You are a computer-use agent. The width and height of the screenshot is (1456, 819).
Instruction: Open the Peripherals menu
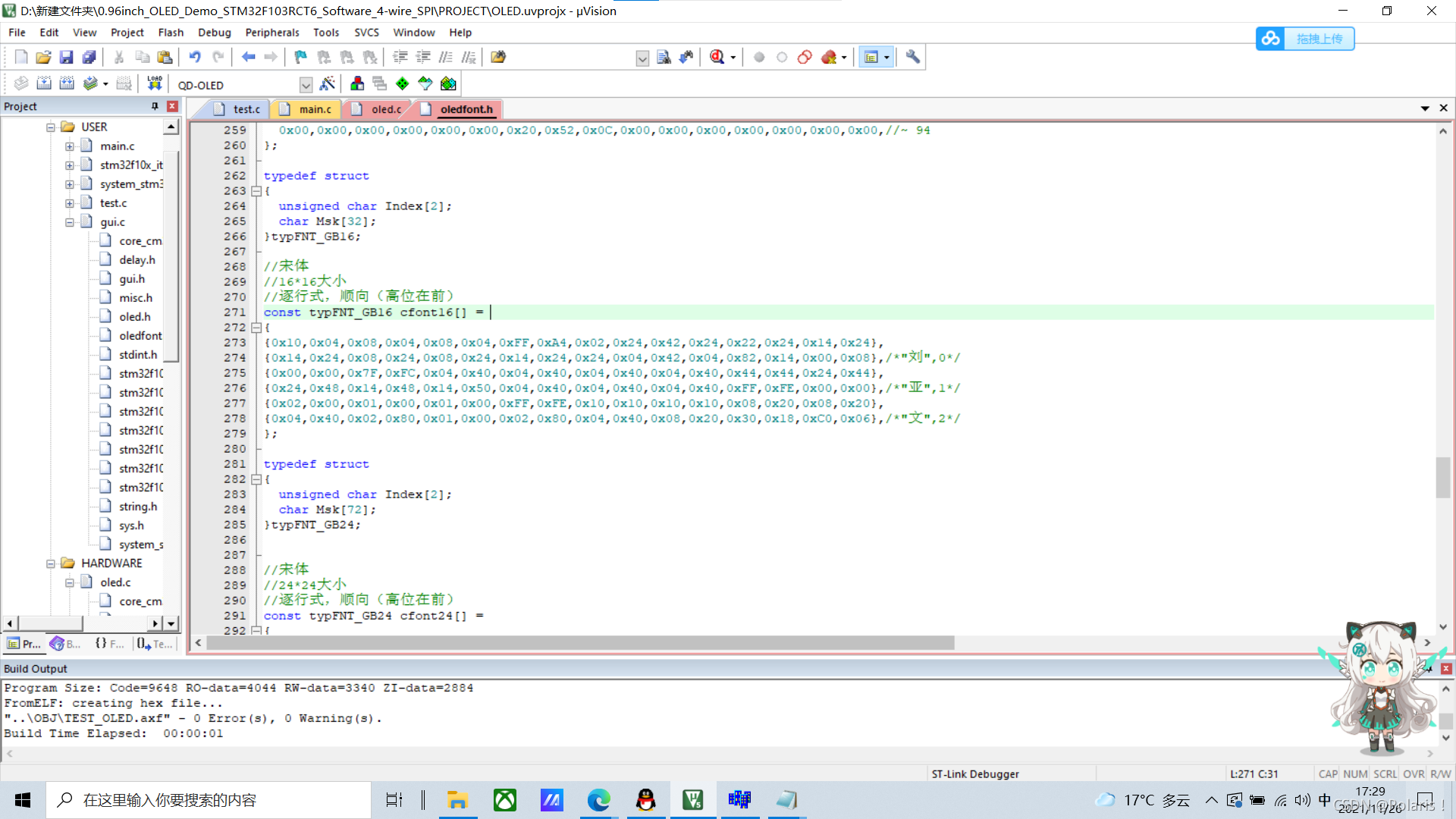(x=271, y=33)
